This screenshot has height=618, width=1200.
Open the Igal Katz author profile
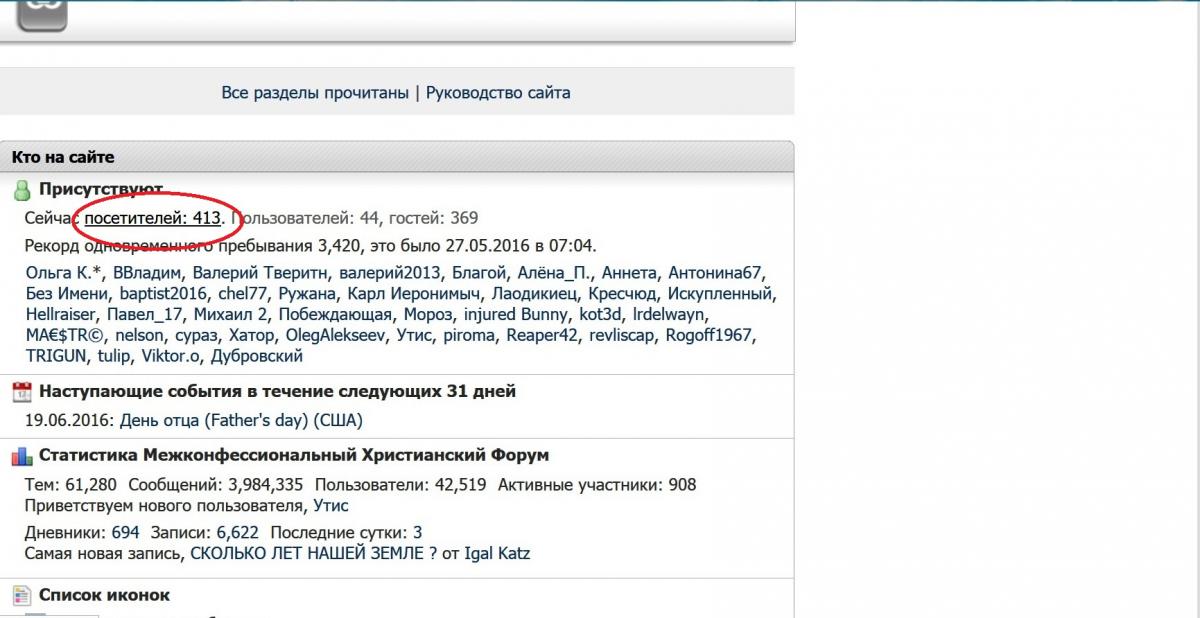[x=498, y=553]
